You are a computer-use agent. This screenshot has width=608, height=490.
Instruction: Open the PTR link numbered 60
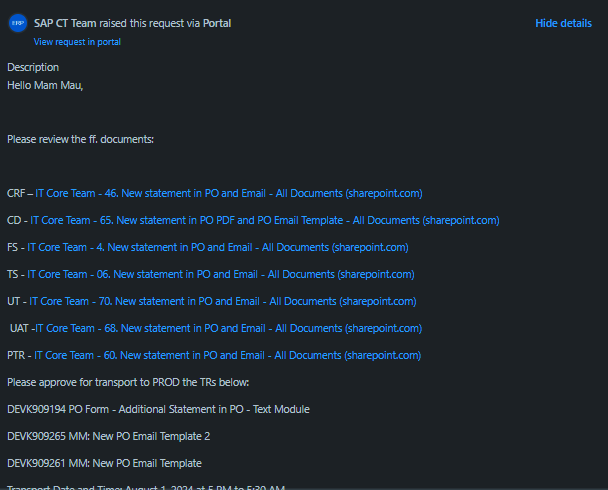pos(228,355)
